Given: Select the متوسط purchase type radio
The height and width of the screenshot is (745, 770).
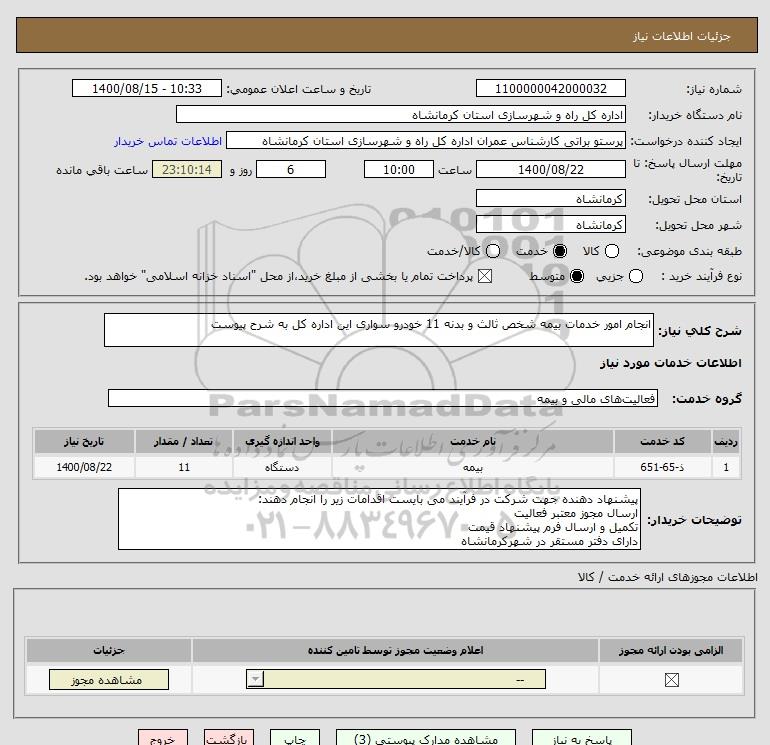Looking at the screenshot, I should tap(577, 276).
